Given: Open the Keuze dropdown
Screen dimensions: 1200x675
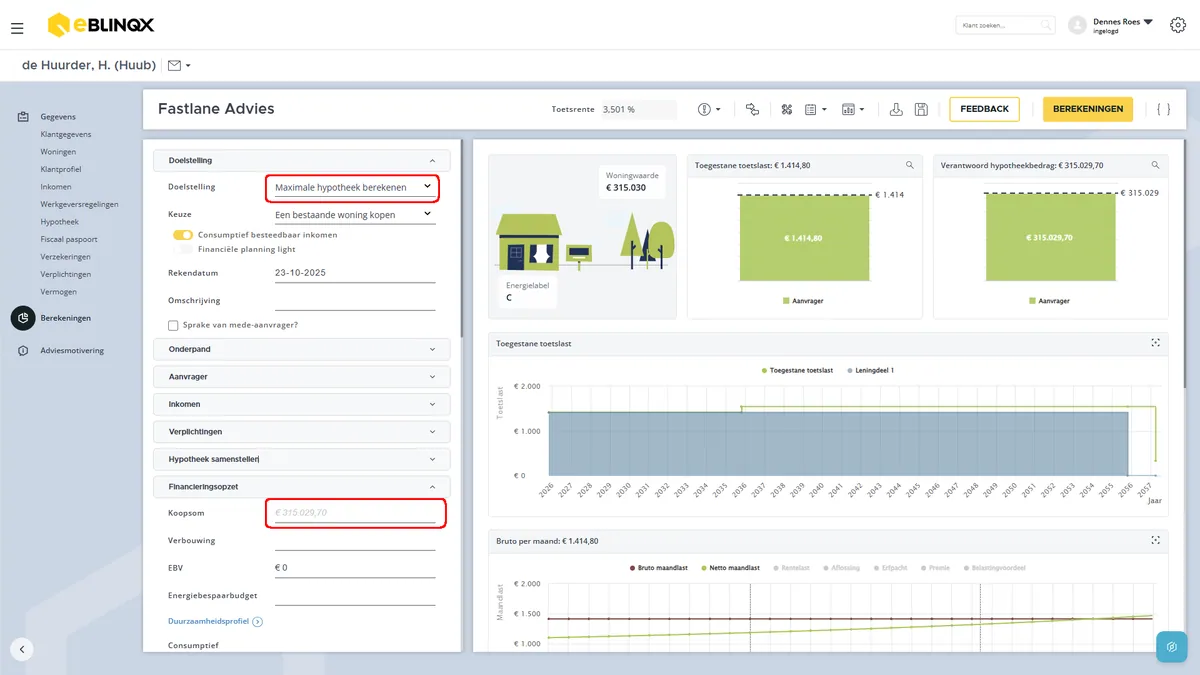Looking at the screenshot, I should click(355, 214).
